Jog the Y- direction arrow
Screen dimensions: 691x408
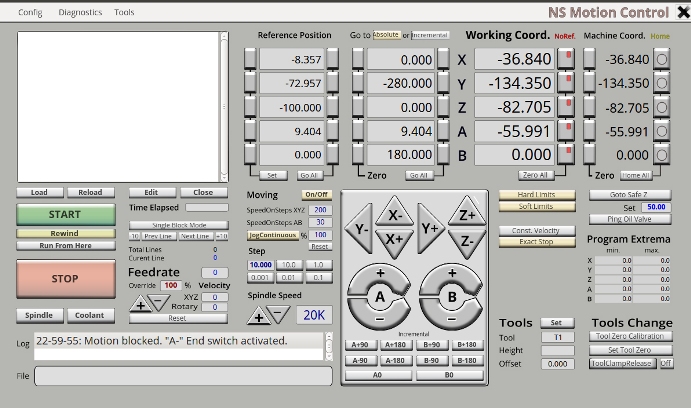click(x=359, y=228)
